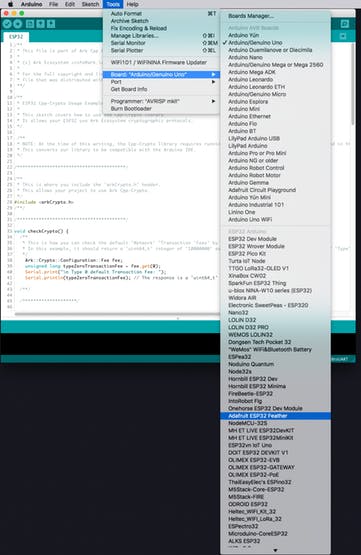Select M5Stack-Core-ESP32
The height and width of the screenshot is (555, 361).
click(275, 490)
